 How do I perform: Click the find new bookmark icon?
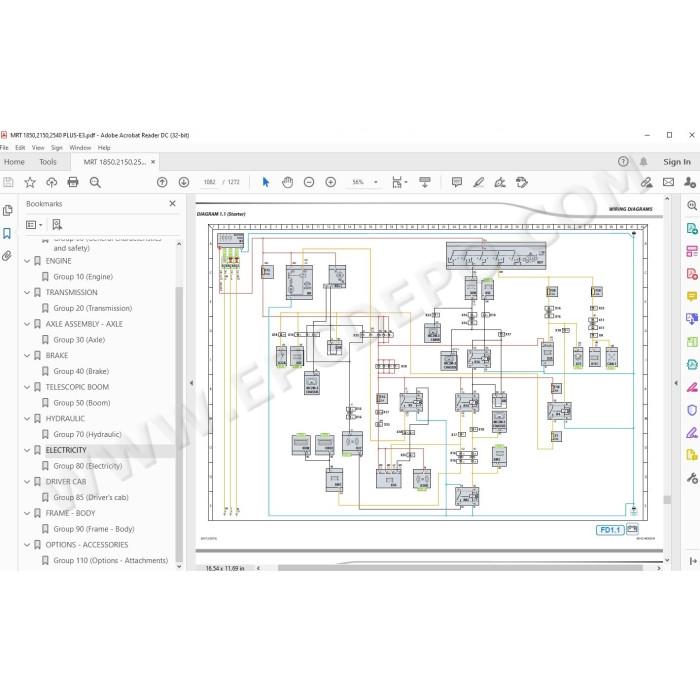click(57, 225)
